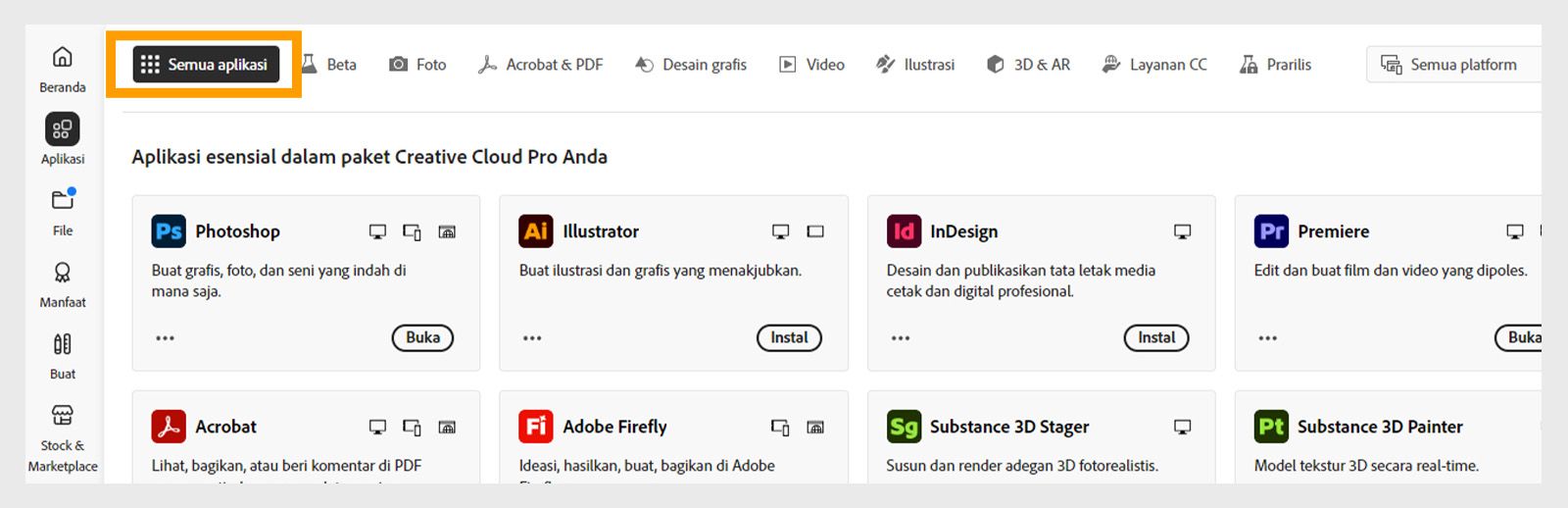Open the Prarilis tab
The image size is (1568, 508).
(x=1275, y=65)
